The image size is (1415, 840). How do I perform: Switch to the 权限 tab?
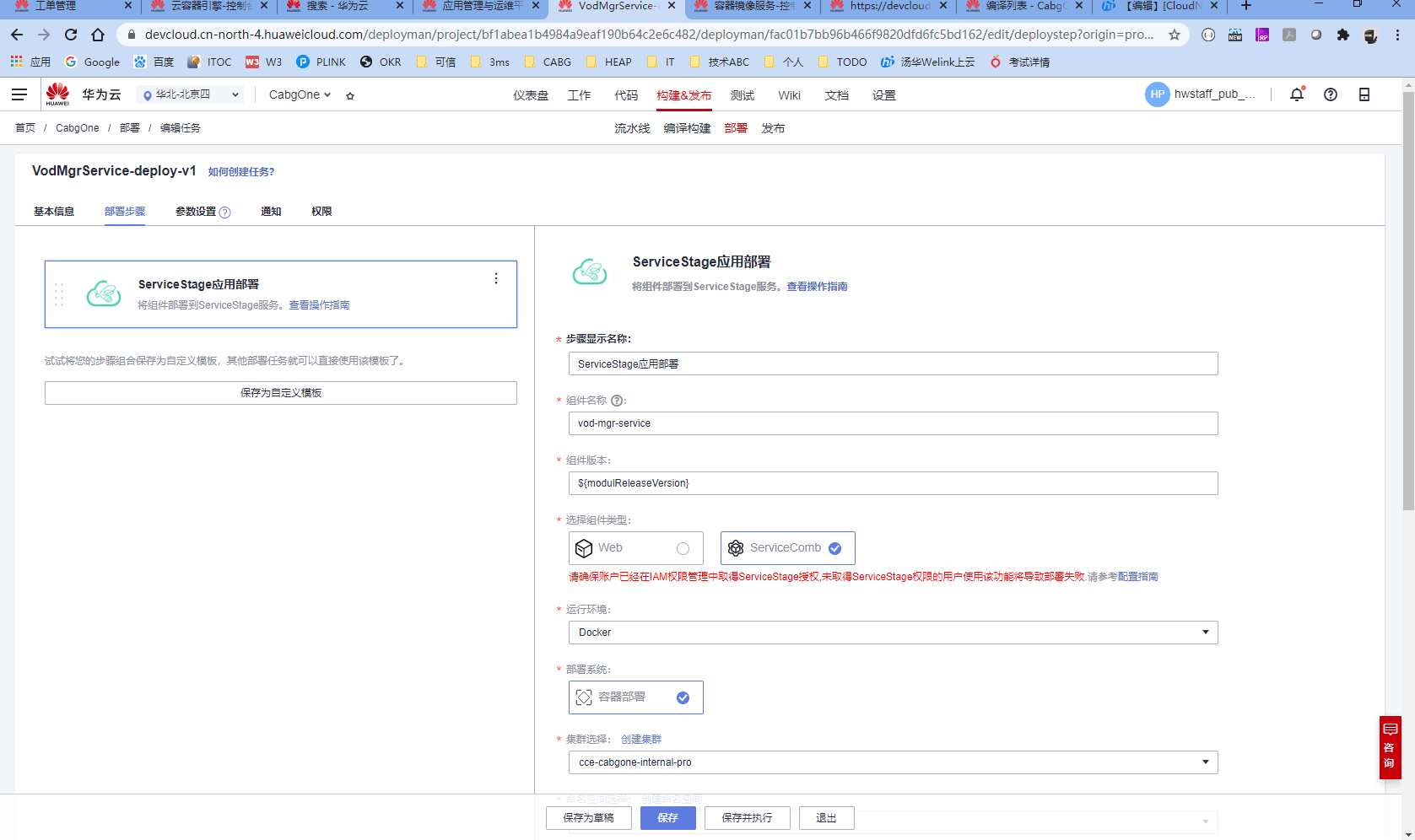321,212
